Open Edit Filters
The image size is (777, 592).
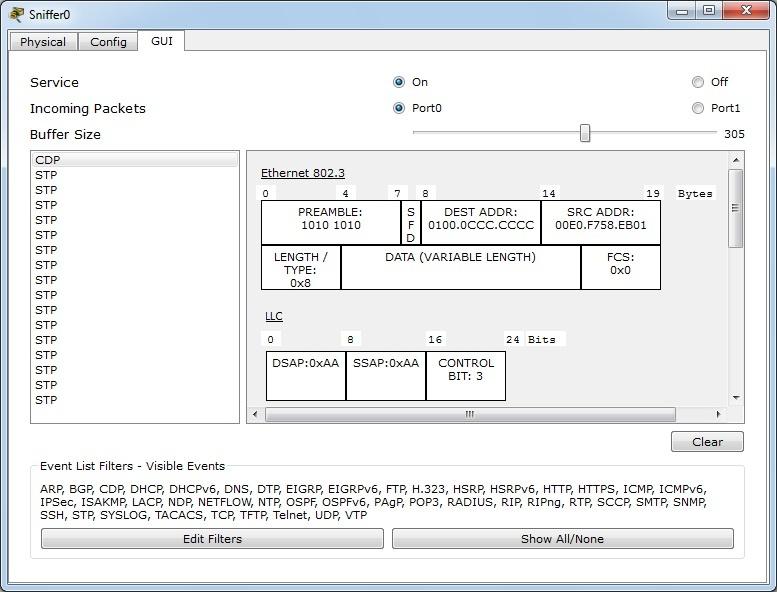tap(212, 538)
